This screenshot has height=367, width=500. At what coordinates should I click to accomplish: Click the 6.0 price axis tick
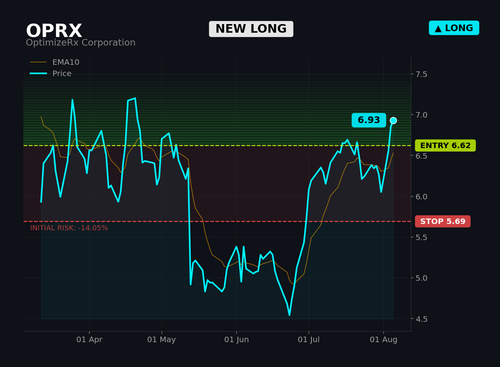pyautogui.click(x=421, y=197)
